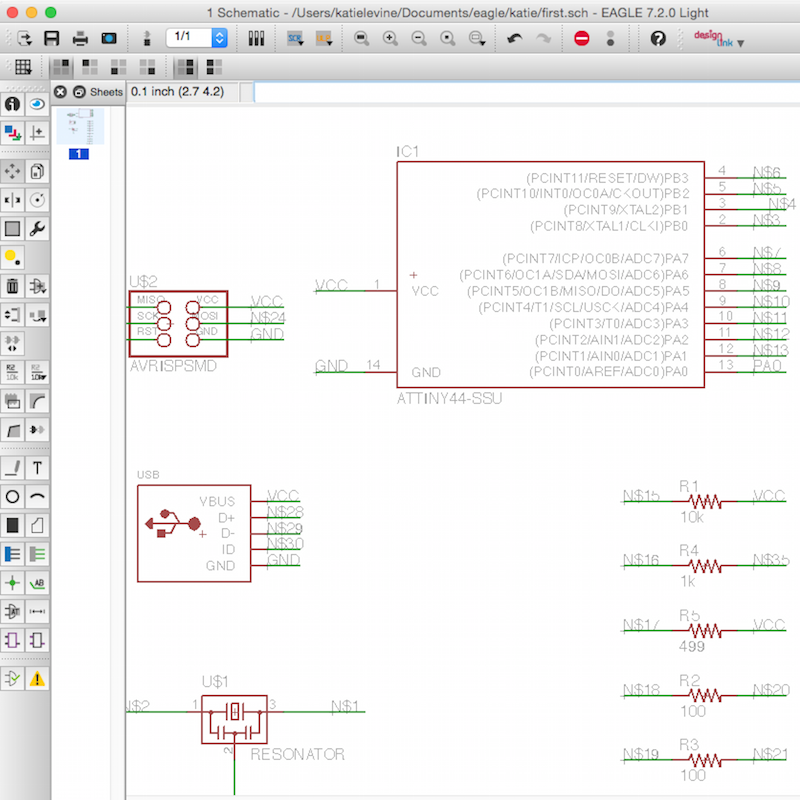Zoom in on the schematic
The height and width of the screenshot is (800, 800).
pyautogui.click(x=390, y=38)
